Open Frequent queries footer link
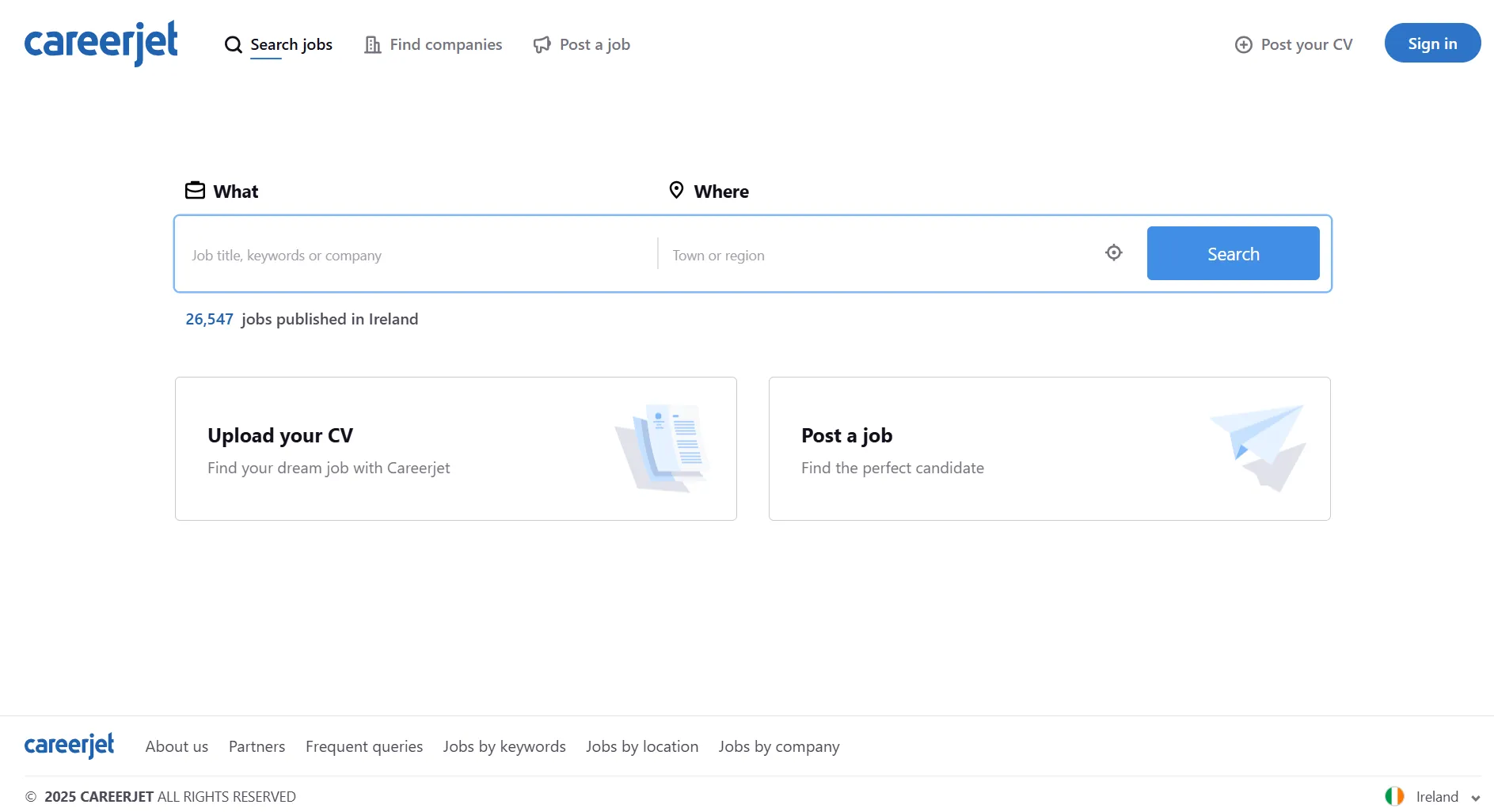Viewport: 1494px width, 812px height. 364,746
